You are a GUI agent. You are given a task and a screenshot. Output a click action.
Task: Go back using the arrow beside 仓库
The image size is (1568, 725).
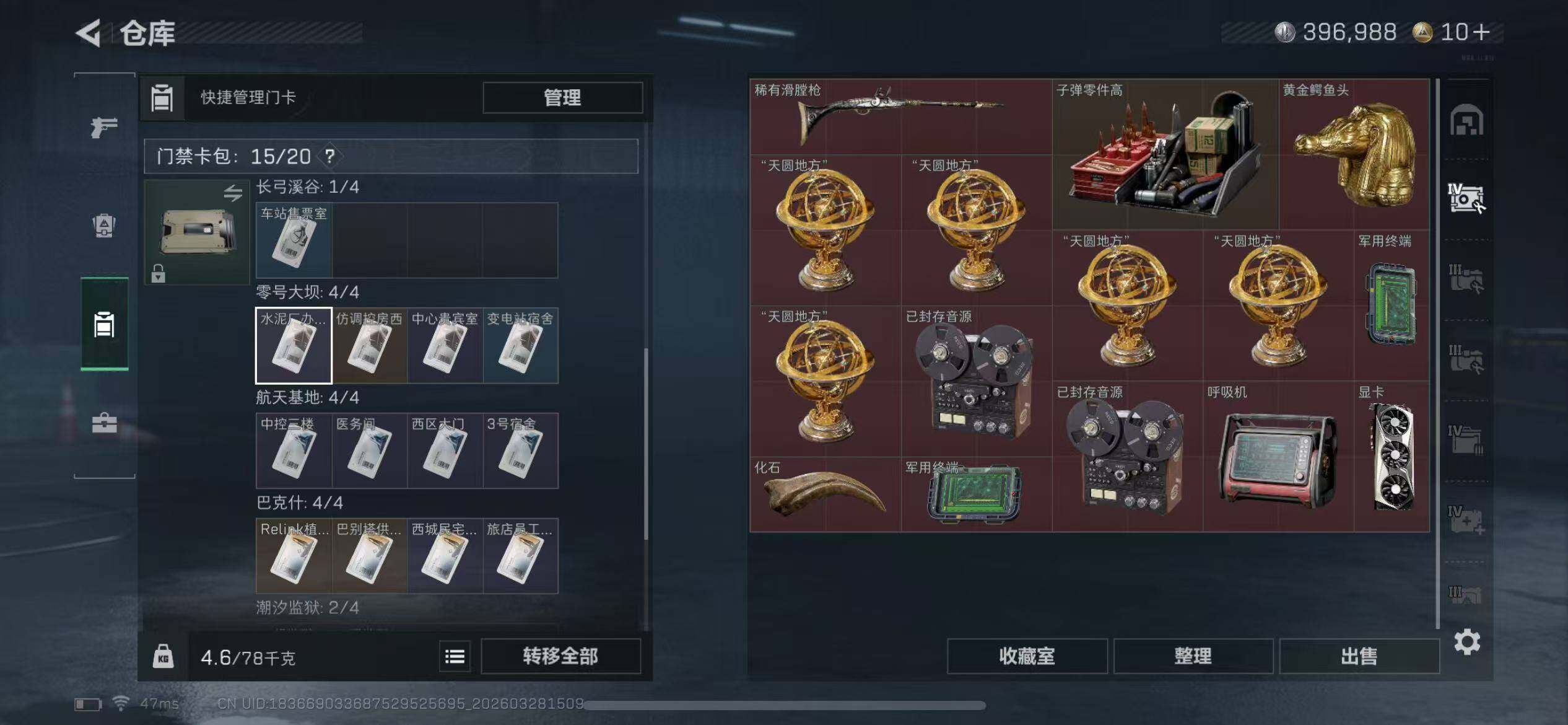click(x=88, y=33)
